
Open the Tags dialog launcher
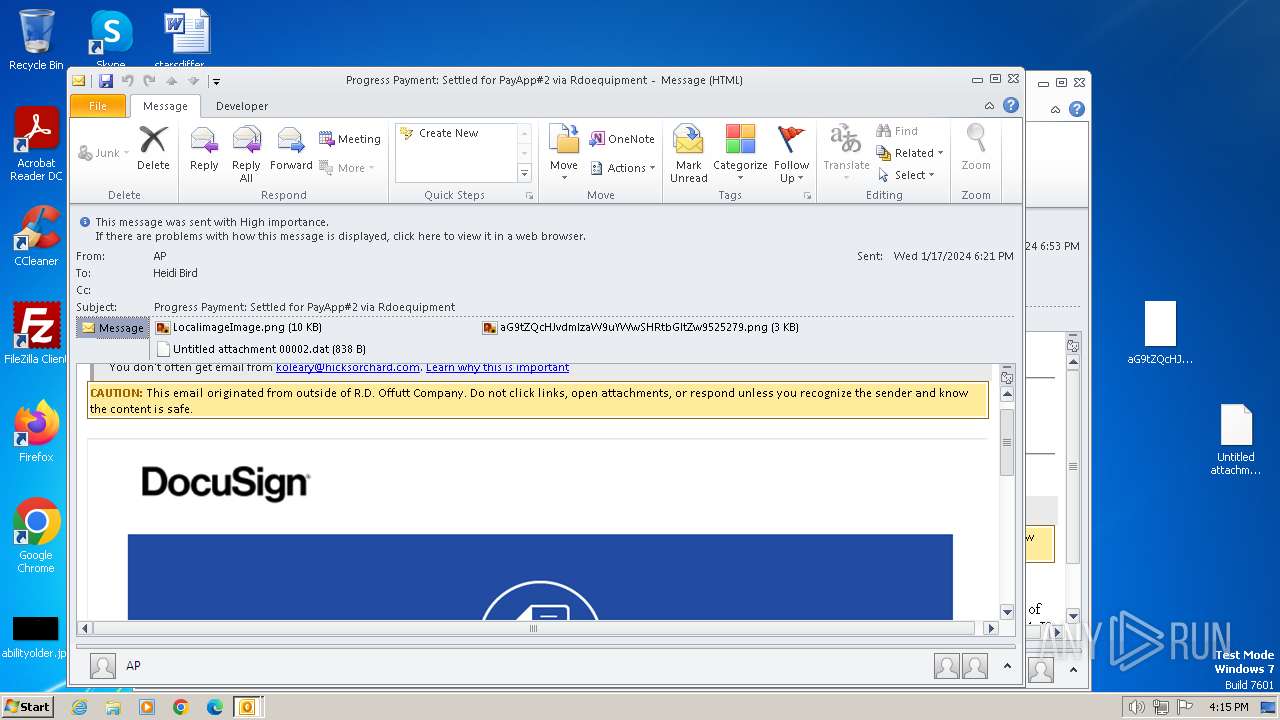[807, 196]
